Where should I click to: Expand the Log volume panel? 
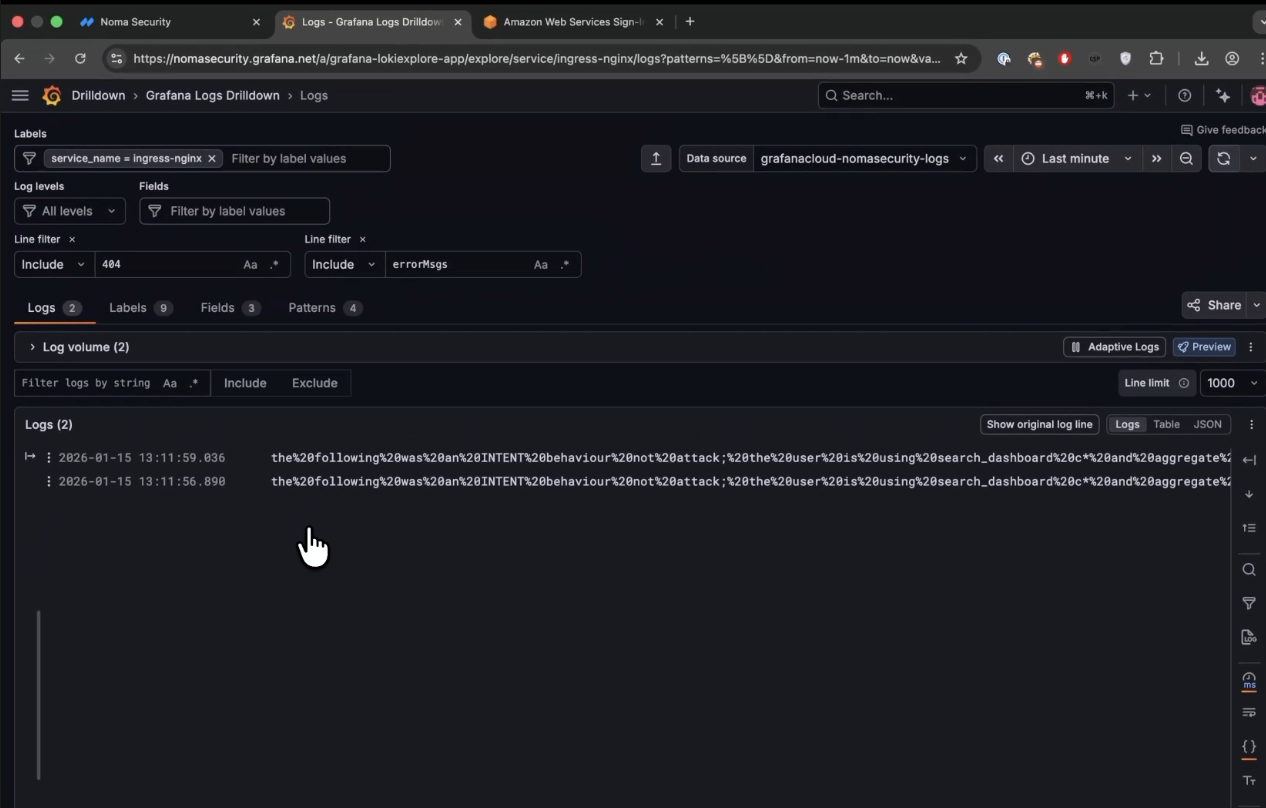[33, 347]
